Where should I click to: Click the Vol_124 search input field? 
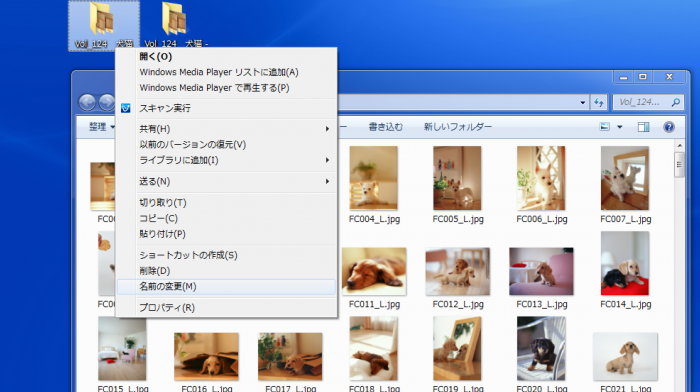coord(643,103)
